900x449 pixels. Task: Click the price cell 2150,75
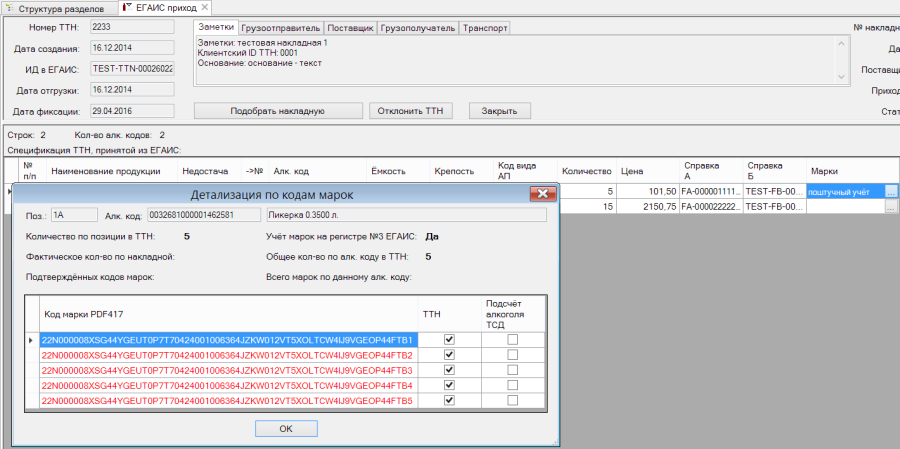(x=647, y=208)
